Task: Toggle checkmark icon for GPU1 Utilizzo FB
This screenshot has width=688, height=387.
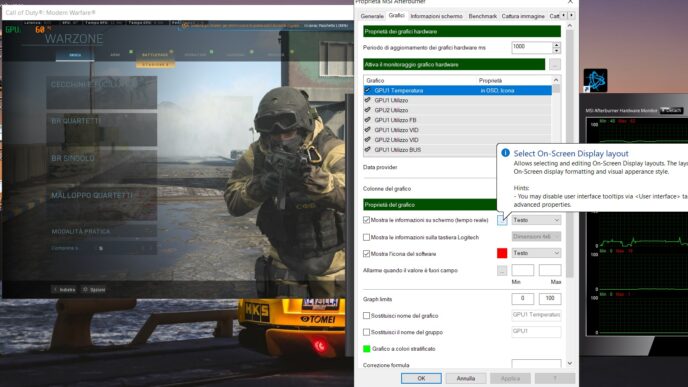Action: [x=368, y=120]
